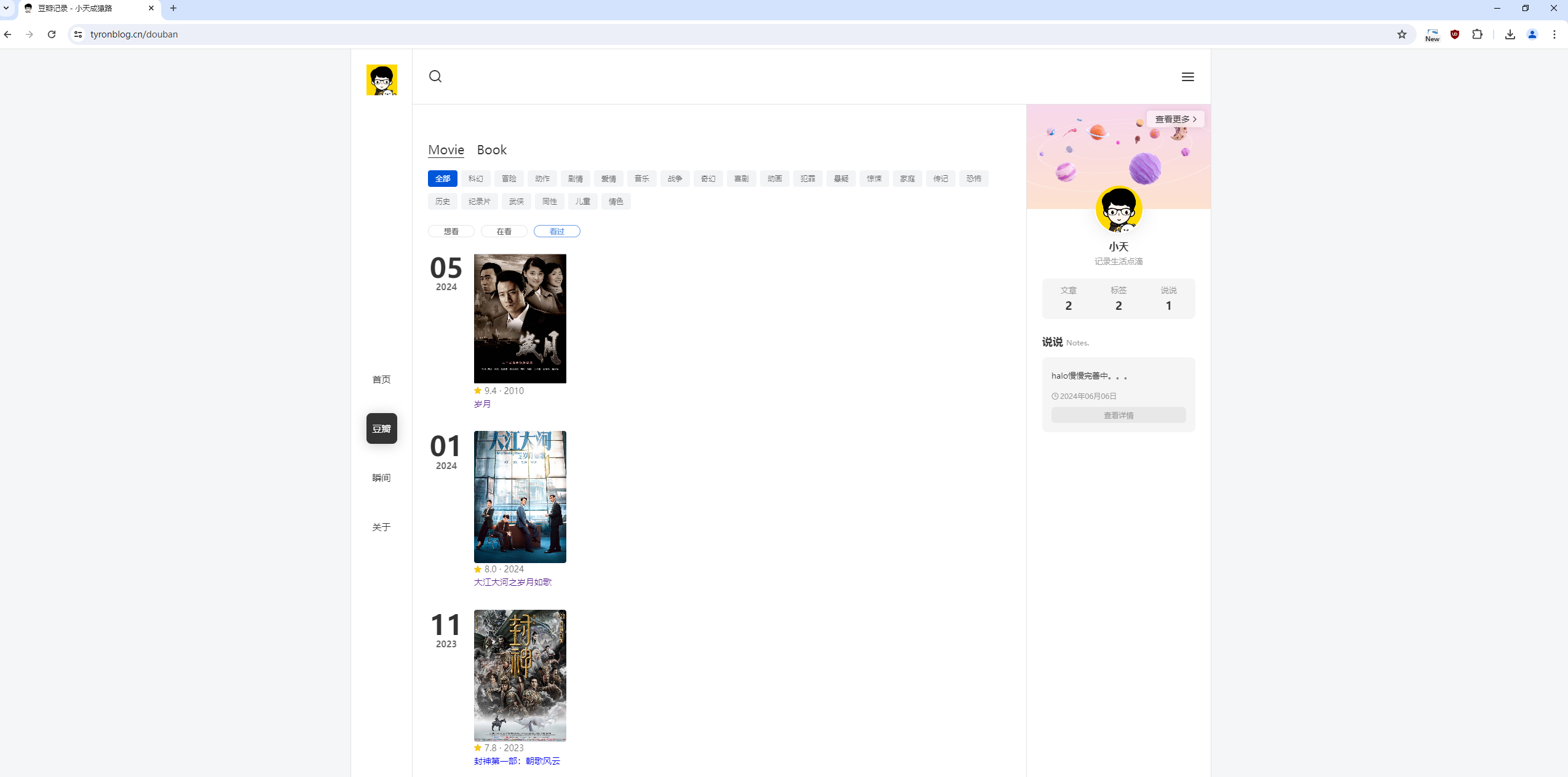Open browser extensions puzzle icon
The width and height of the screenshot is (1568, 777).
tap(1477, 34)
